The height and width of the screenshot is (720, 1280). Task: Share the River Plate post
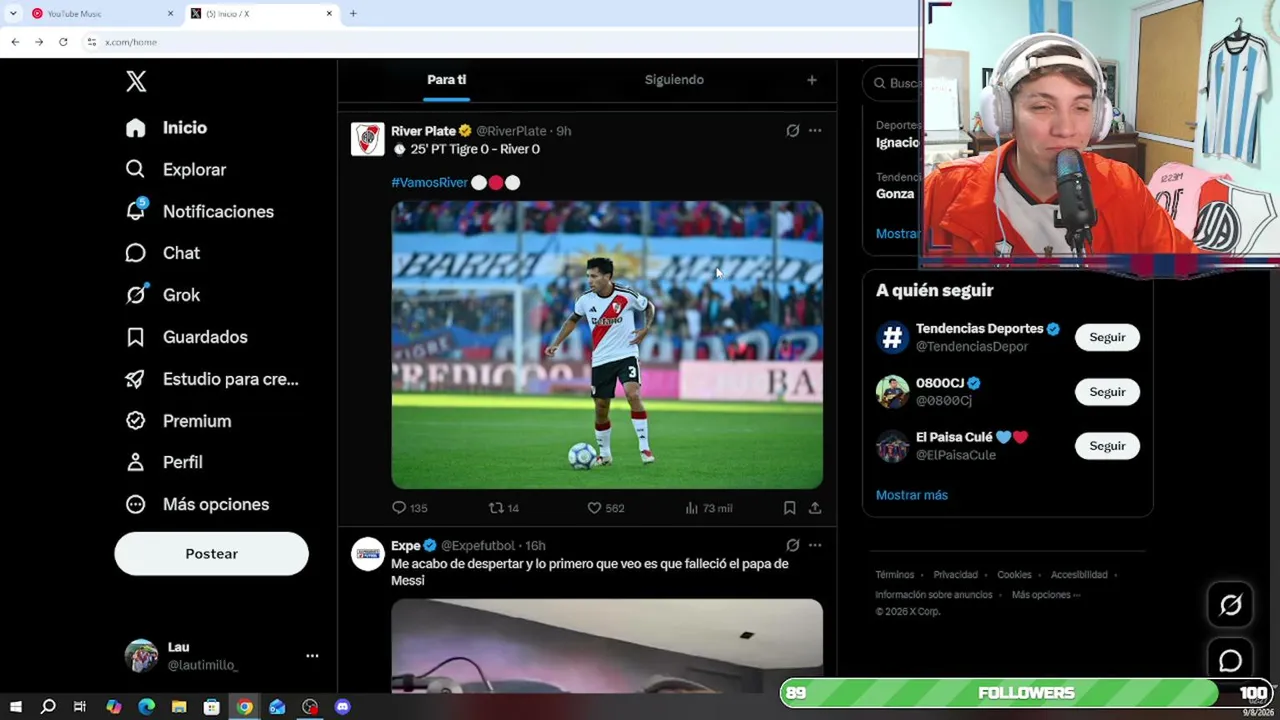click(815, 508)
